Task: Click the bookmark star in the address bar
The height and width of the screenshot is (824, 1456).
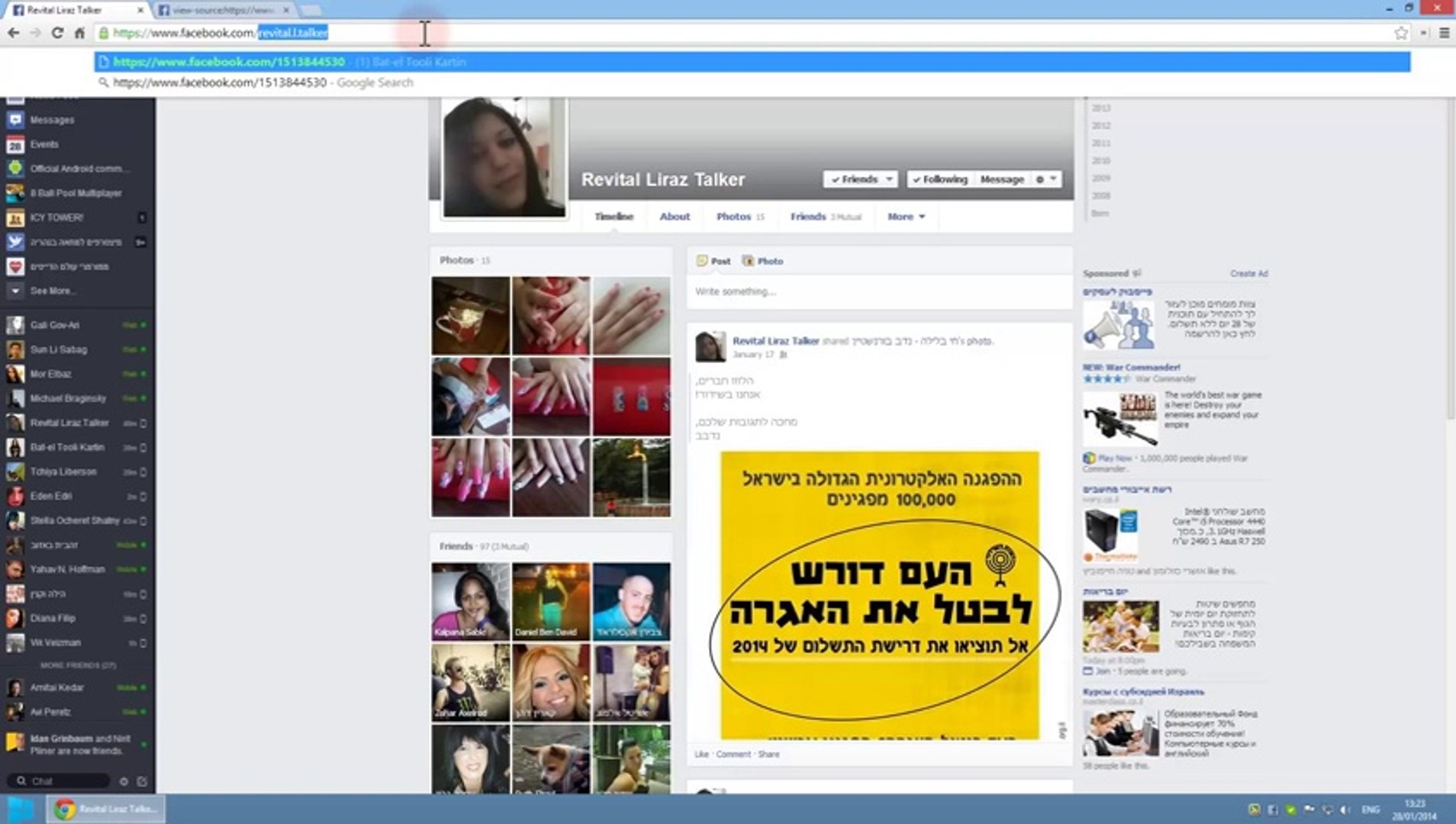Action: click(x=1402, y=34)
